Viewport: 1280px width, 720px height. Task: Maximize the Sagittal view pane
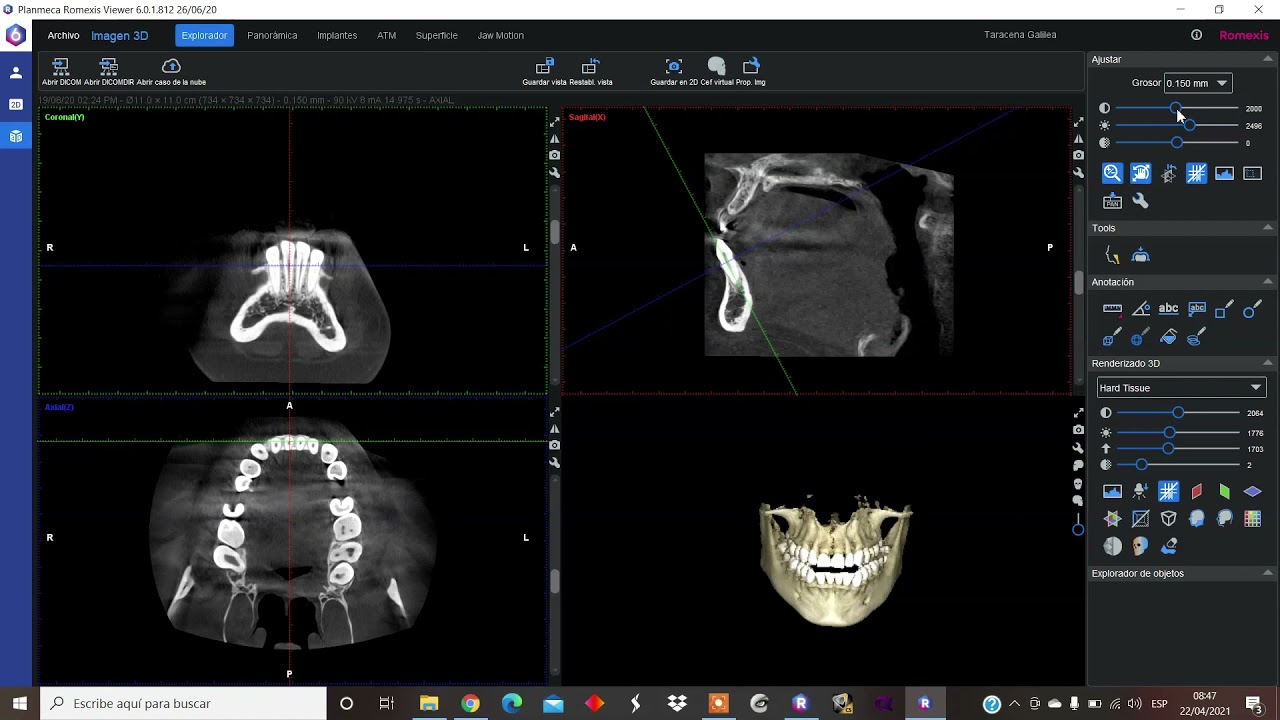click(1078, 122)
